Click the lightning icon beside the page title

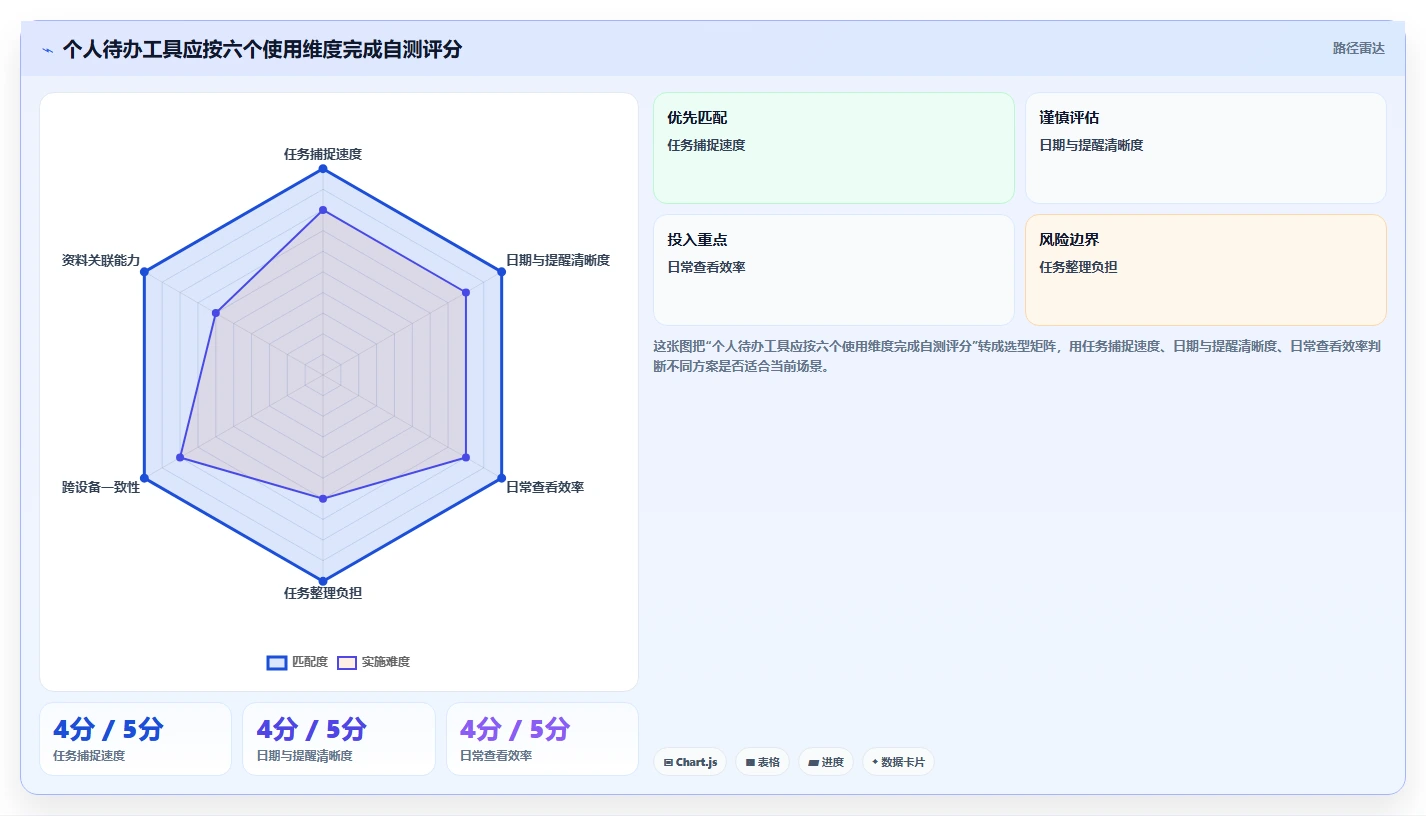(x=47, y=50)
